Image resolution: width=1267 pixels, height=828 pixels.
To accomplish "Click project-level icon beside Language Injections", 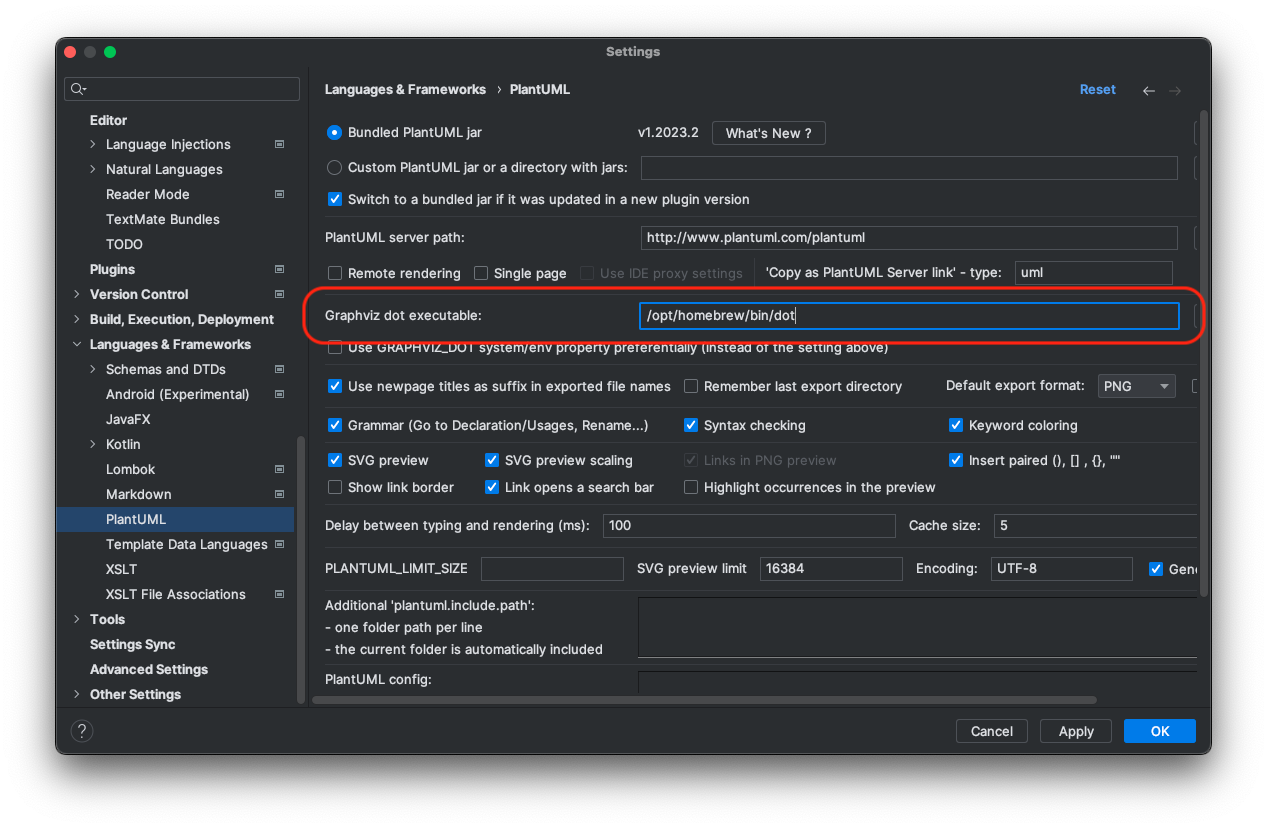I will pyautogui.click(x=280, y=144).
